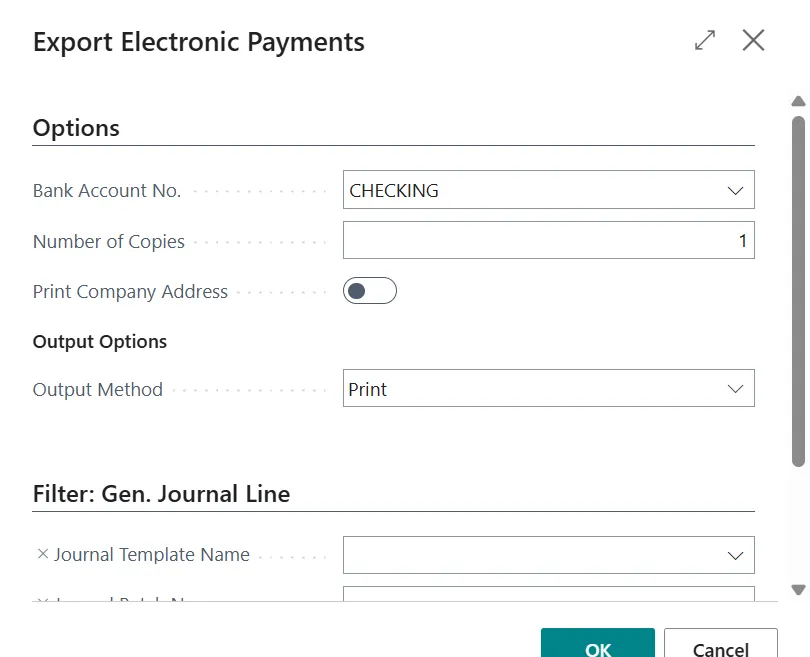Open the Bank Account No. dropdown arrow

point(735,190)
